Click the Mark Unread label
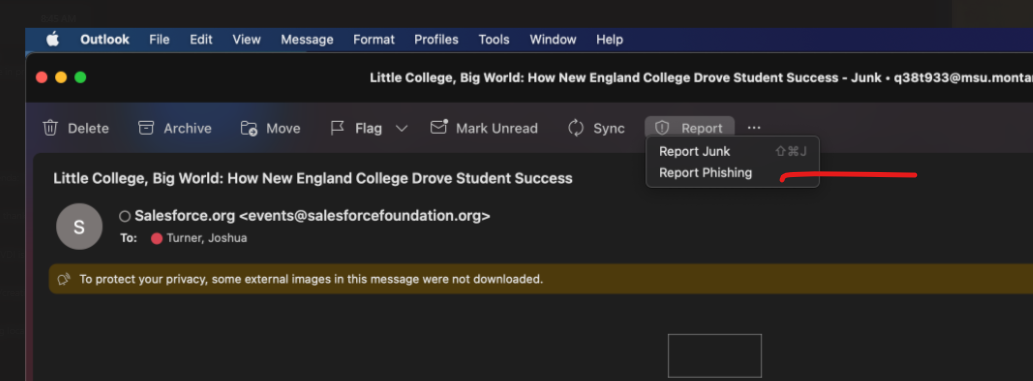This screenshot has width=1033, height=381. pos(497,129)
